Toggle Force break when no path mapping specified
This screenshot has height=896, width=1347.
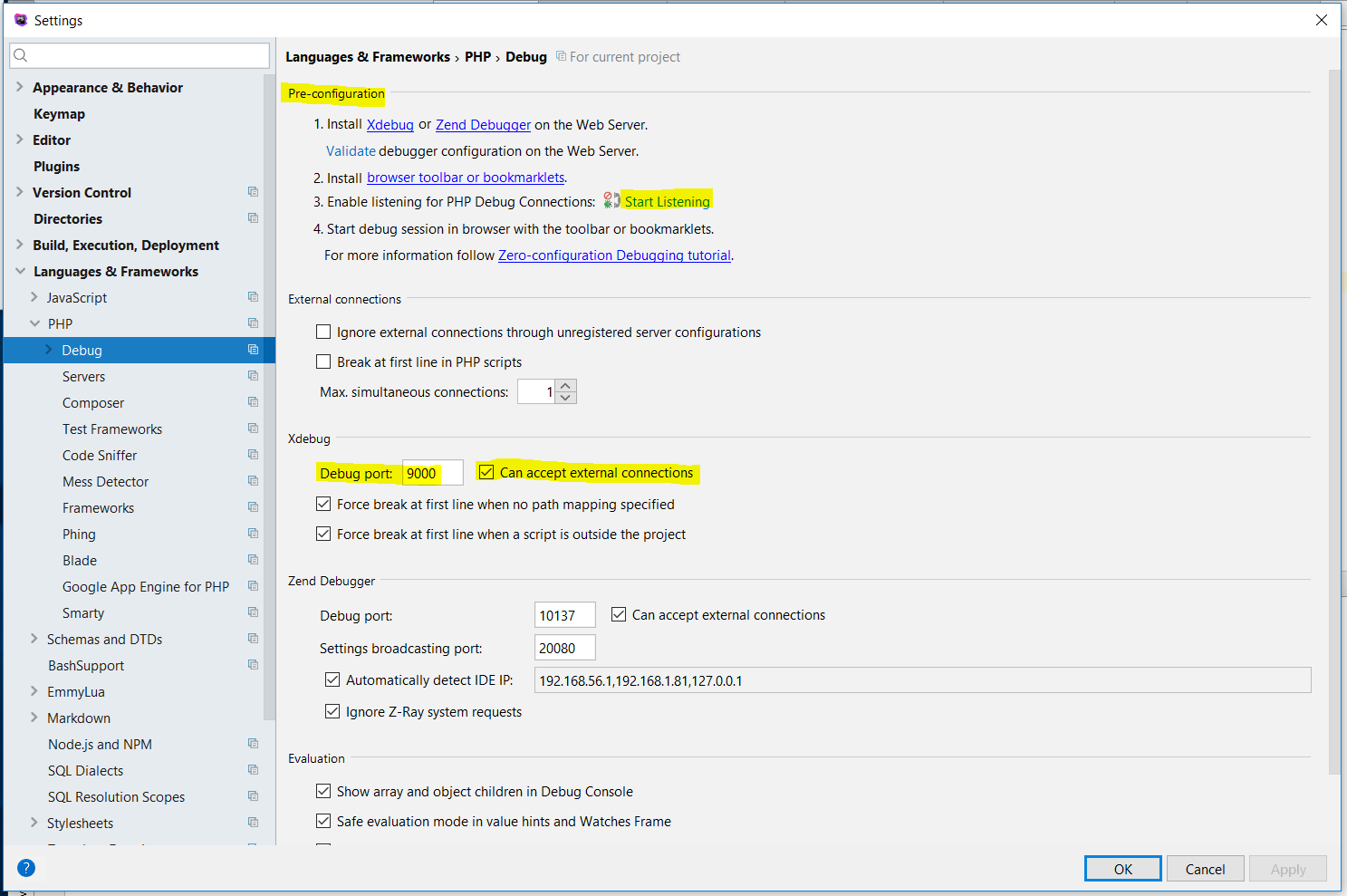(x=323, y=504)
